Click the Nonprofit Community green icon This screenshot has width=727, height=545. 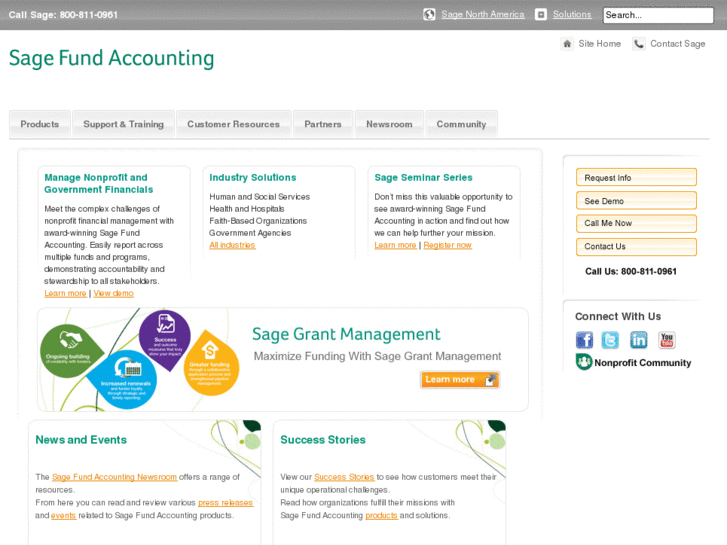tap(584, 362)
